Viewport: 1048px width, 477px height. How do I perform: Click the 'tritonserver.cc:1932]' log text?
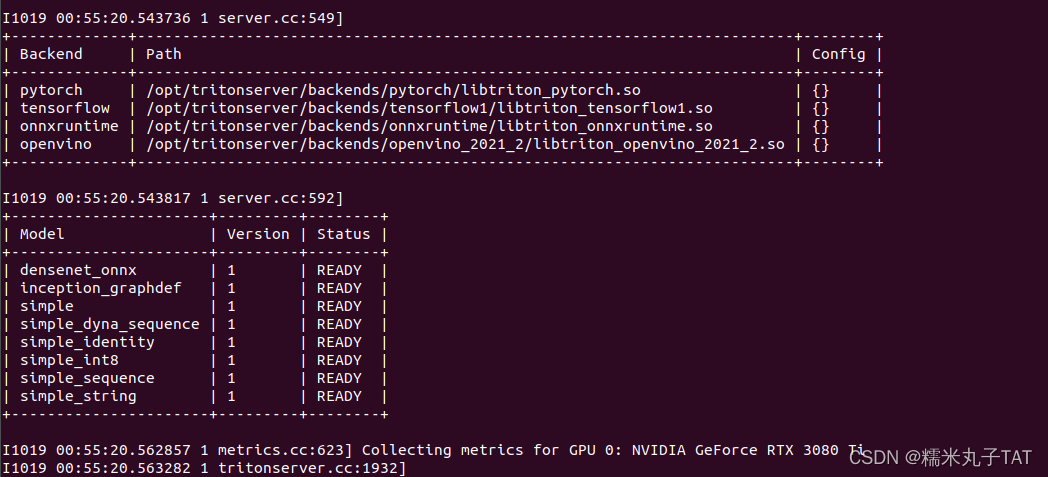point(312,468)
